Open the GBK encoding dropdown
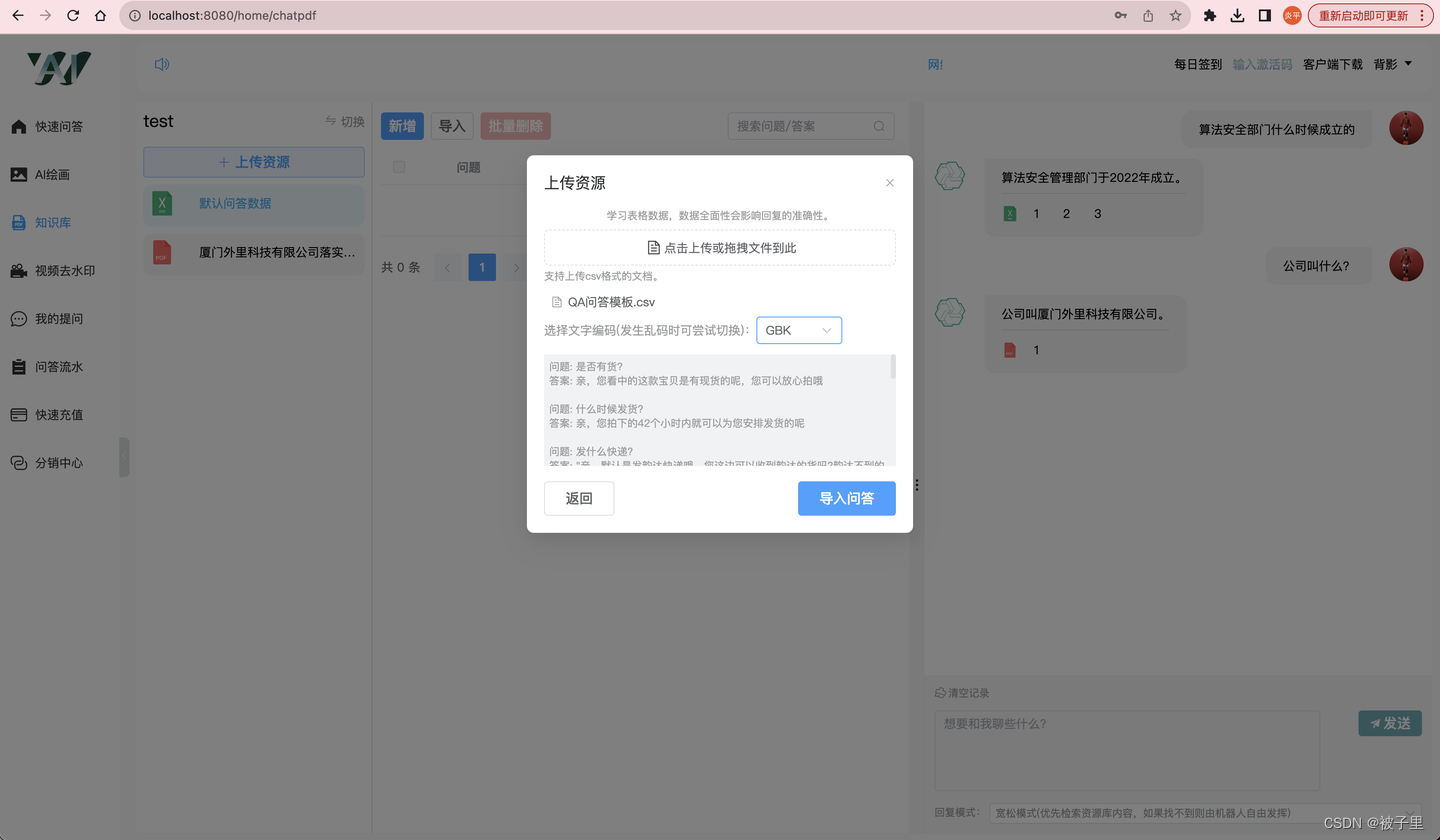This screenshot has height=840, width=1440. (799, 330)
